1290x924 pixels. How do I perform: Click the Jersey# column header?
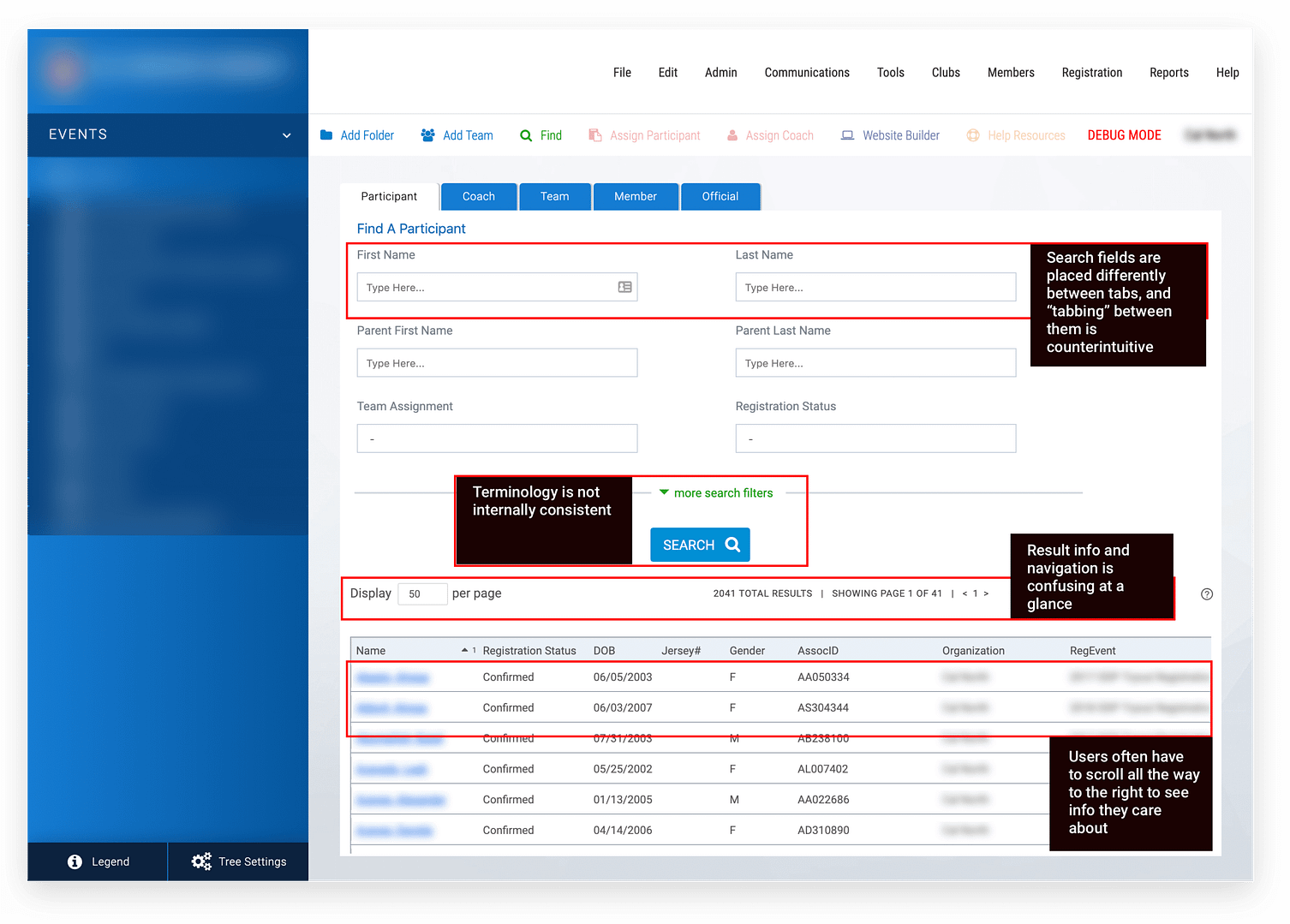(681, 651)
